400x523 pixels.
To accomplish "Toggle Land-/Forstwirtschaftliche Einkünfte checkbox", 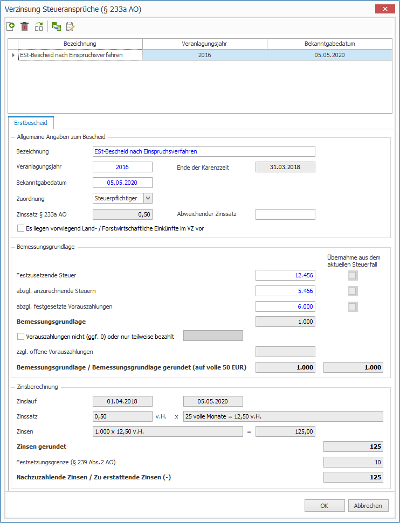I will click(x=20, y=228).
